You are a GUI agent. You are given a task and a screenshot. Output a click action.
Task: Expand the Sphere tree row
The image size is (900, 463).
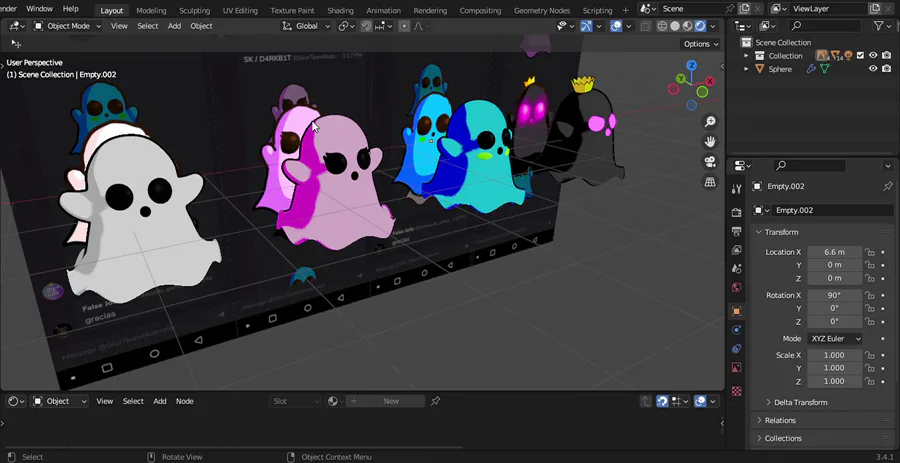tap(746, 69)
